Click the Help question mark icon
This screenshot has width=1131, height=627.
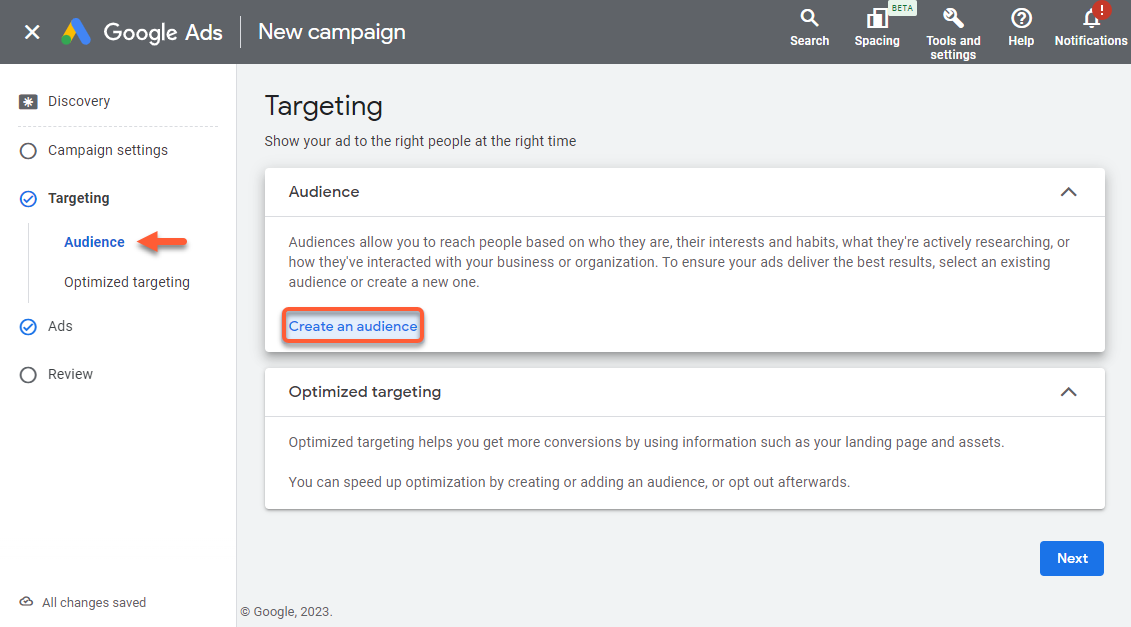[x=1021, y=18]
